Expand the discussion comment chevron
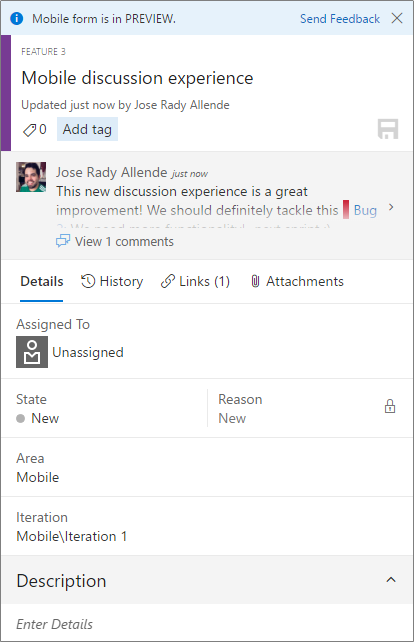 click(391, 207)
